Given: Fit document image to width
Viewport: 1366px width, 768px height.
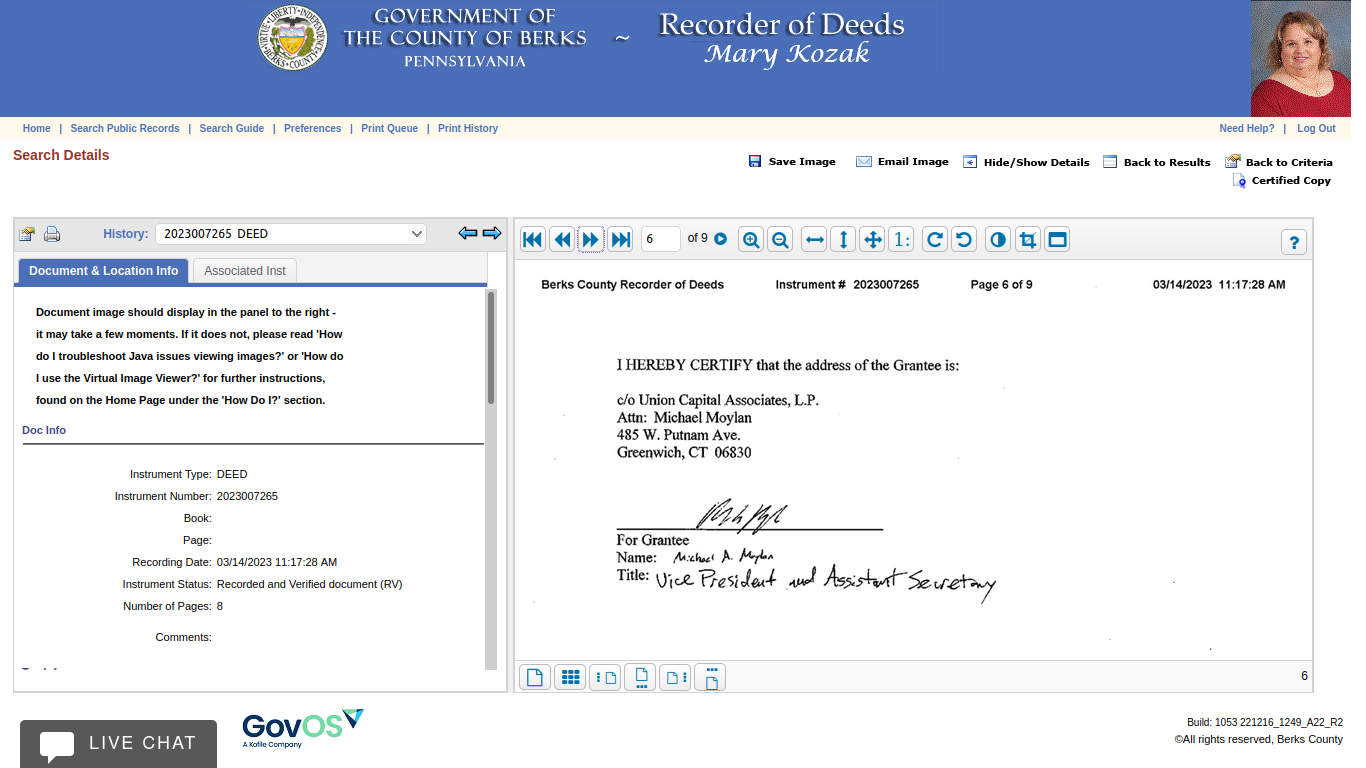Looking at the screenshot, I should tap(815, 239).
